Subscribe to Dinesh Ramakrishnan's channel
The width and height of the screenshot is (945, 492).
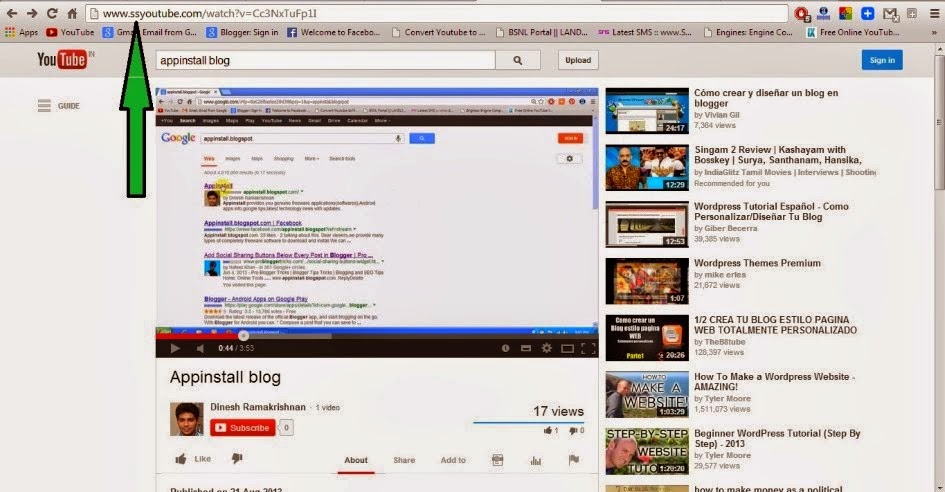pyautogui.click(x=242, y=427)
